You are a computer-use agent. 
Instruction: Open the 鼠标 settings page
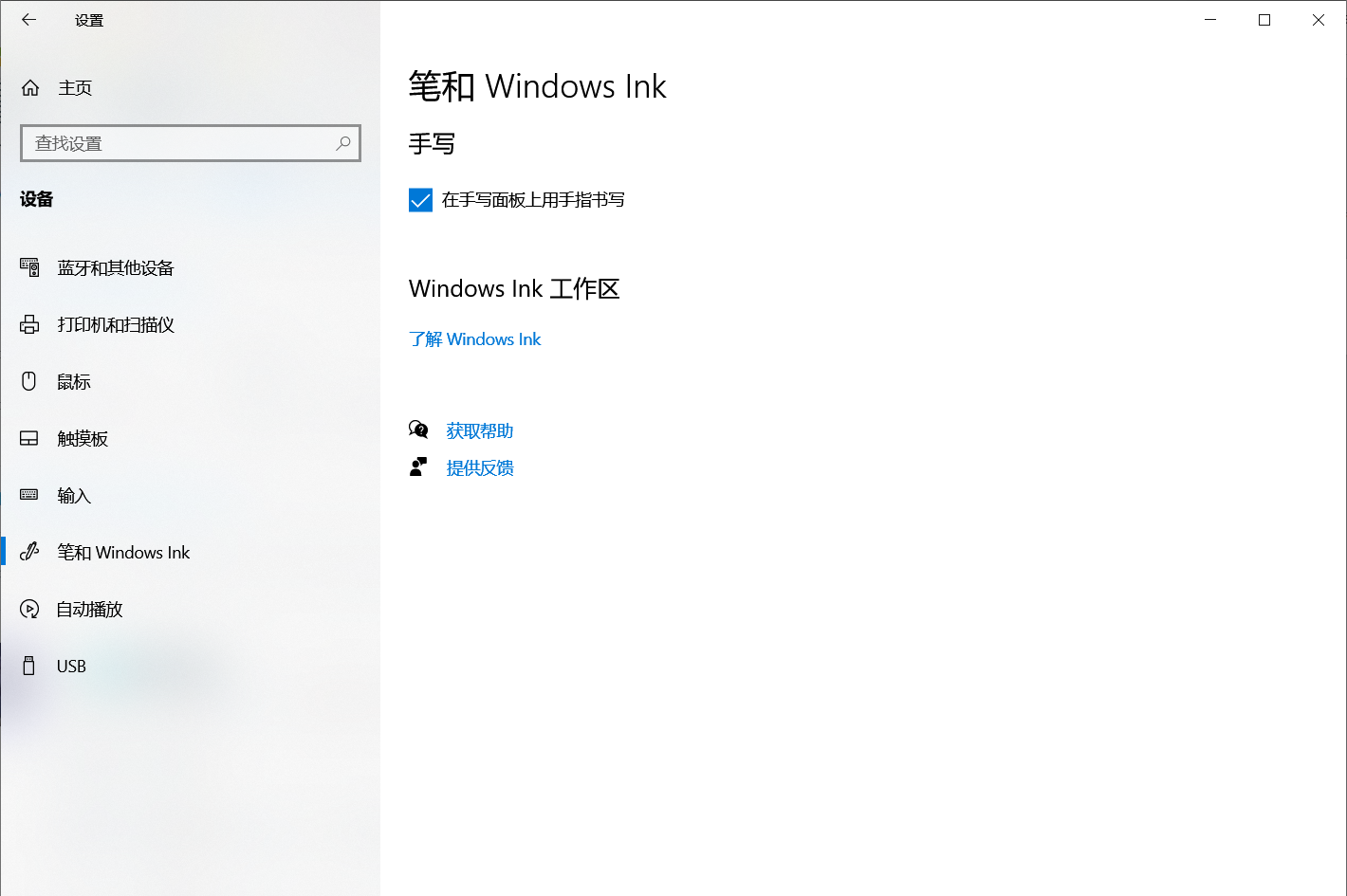point(74,382)
